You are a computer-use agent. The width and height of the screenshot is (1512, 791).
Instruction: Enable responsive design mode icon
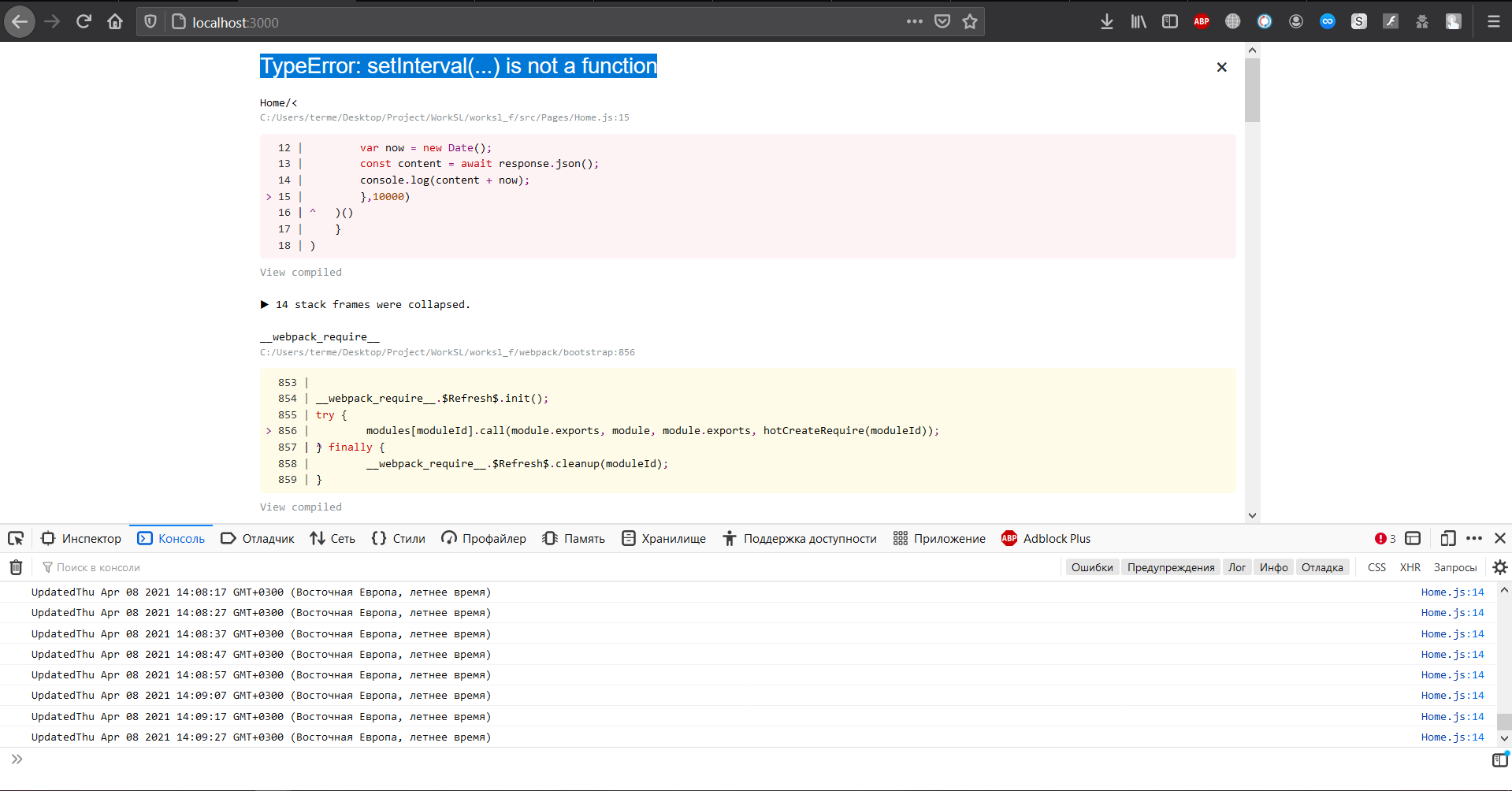pyautogui.click(x=1447, y=539)
